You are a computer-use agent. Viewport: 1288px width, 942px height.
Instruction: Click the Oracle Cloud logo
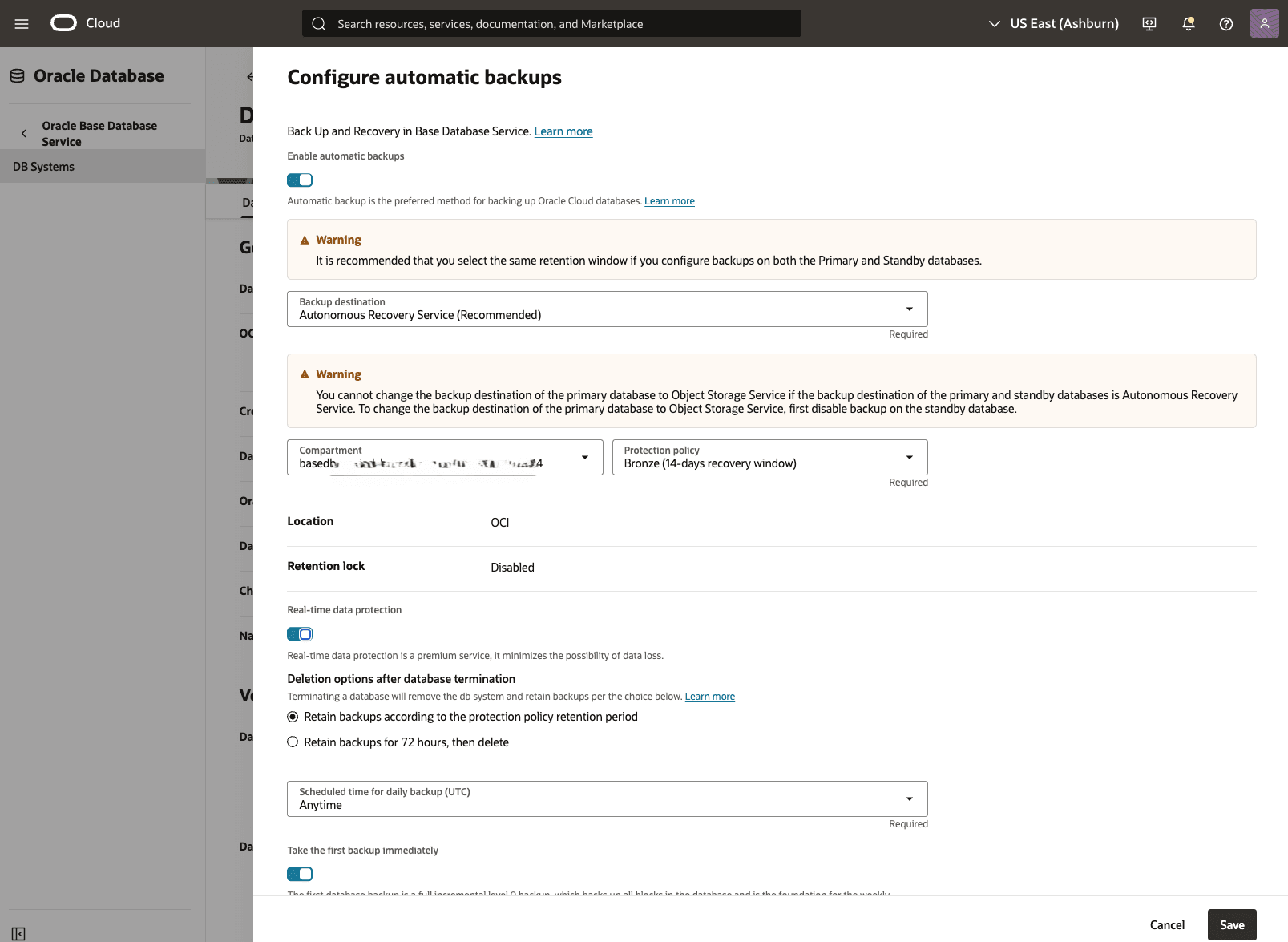(62, 23)
